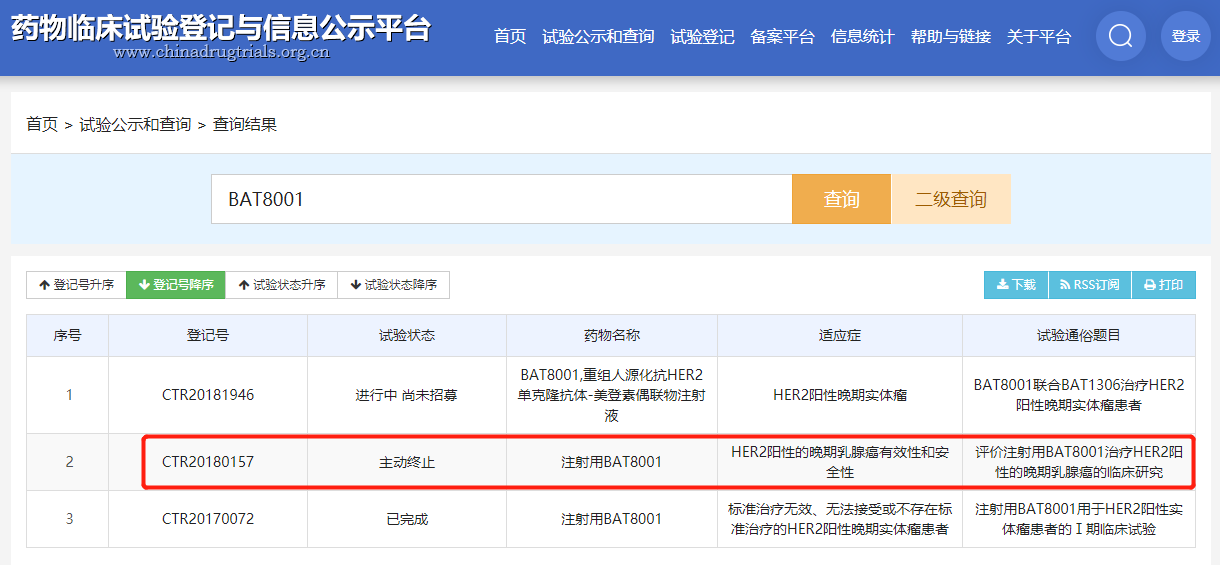The image size is (1220, 565).
Task: Go to 试验登记 nav item
Action: (x=702, y=37)
